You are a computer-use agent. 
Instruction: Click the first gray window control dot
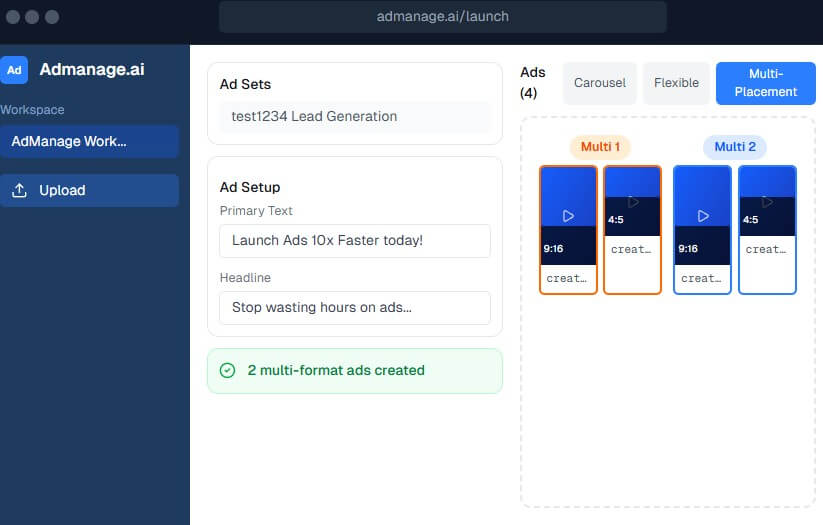(x=13, y=17)
